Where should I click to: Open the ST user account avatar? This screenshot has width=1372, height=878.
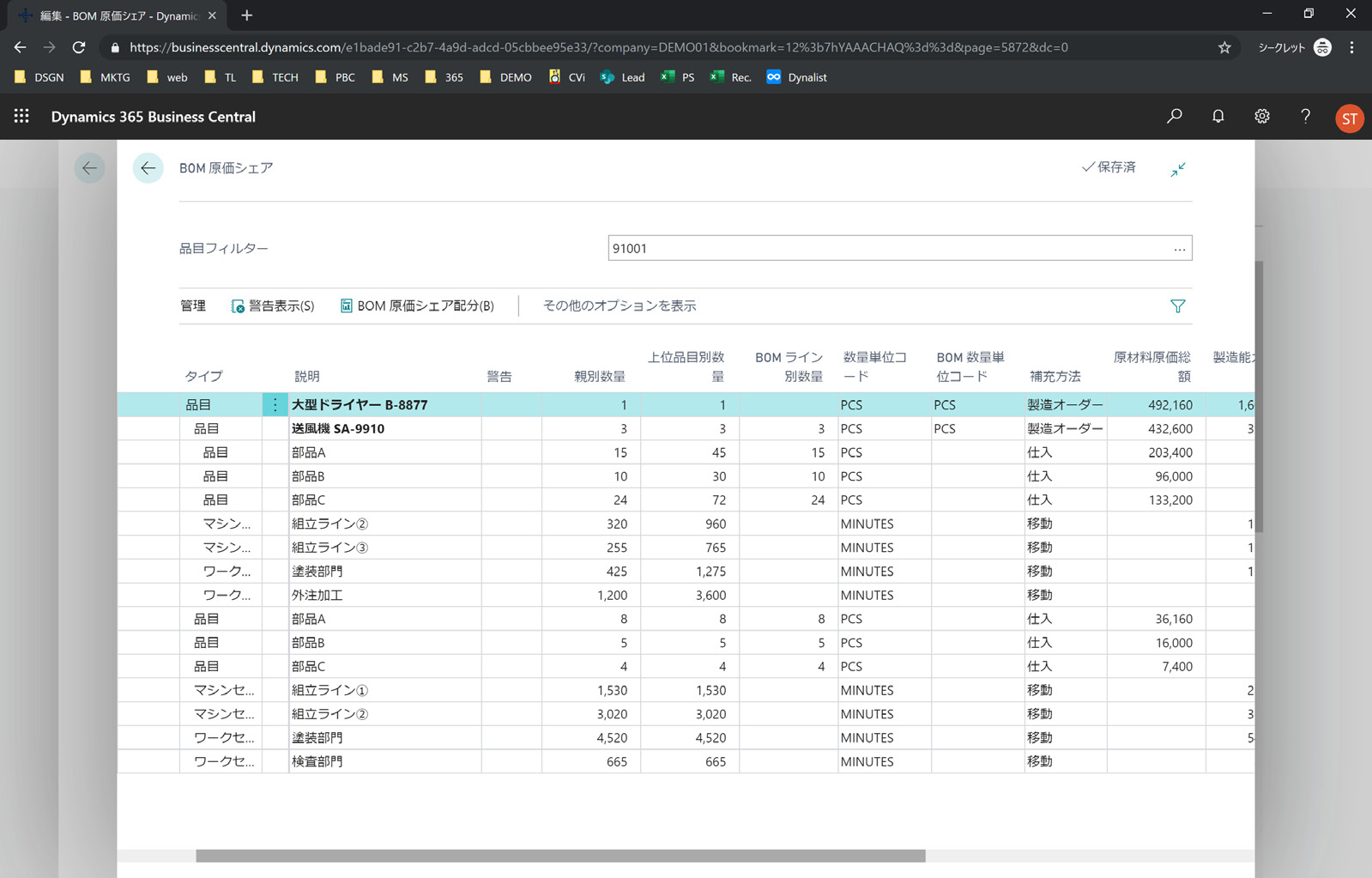pos(1349,118)
